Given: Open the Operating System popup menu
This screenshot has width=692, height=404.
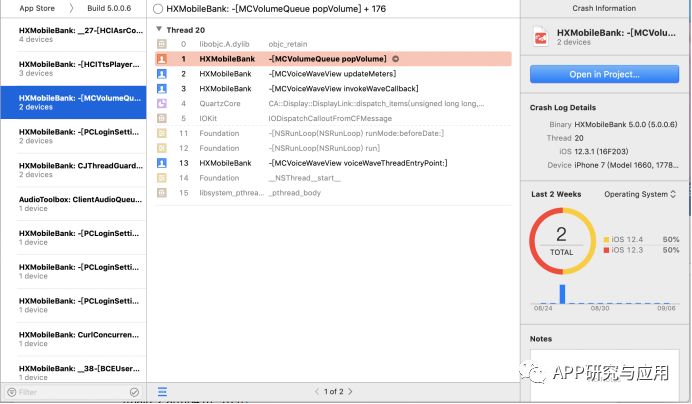Looking at the screenshot, I should tap(640, 194).
